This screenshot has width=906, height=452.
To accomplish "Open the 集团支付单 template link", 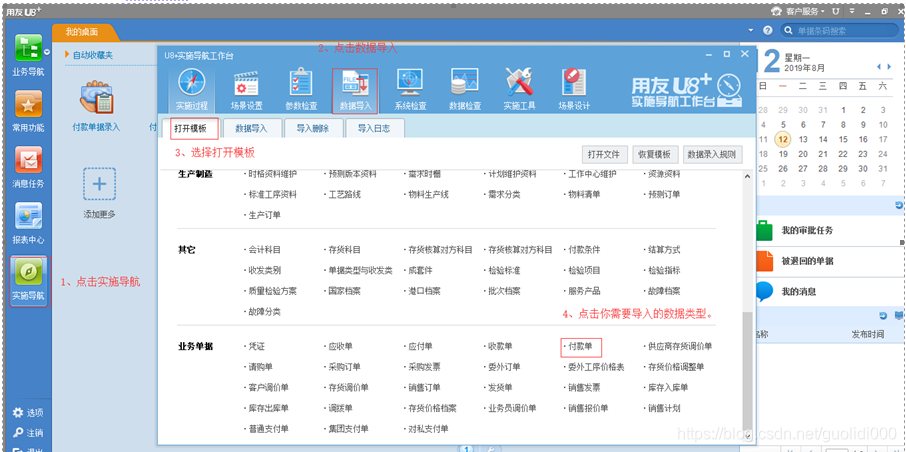I will pyautogui.click(x=348, y=429).
